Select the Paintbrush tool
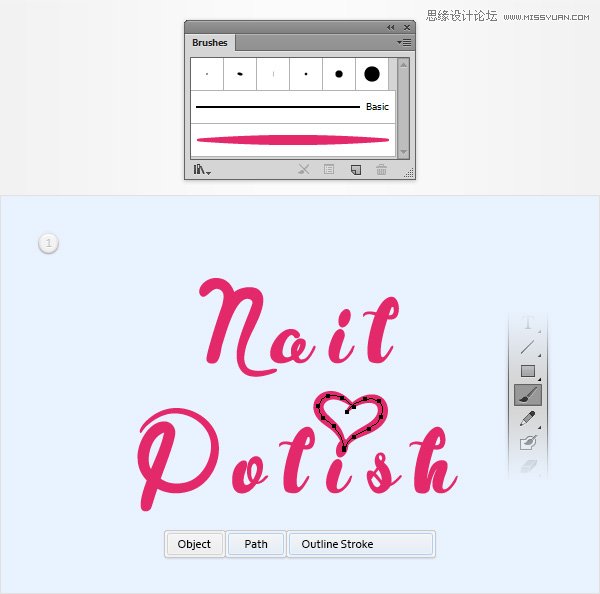This screenshot has height=594, width=600. click(x=528, y=395)
